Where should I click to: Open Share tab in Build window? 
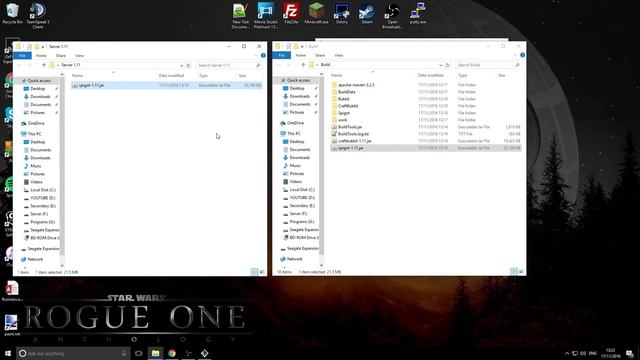[x=320, y=55]
